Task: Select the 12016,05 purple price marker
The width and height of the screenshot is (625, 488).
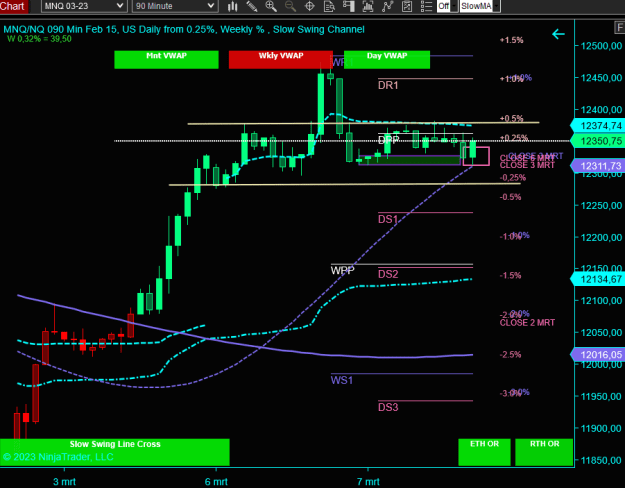Action: (x=598, y=354)
